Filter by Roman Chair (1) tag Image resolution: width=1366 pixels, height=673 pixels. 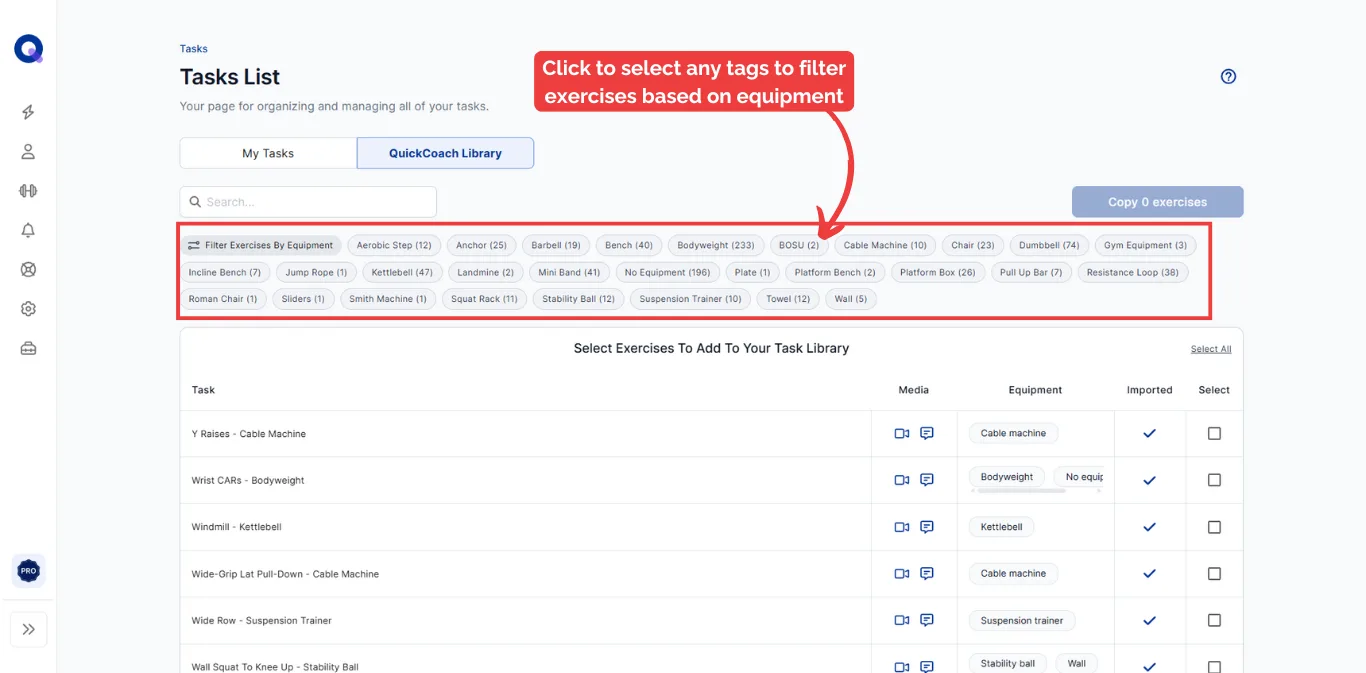[223, 299]
